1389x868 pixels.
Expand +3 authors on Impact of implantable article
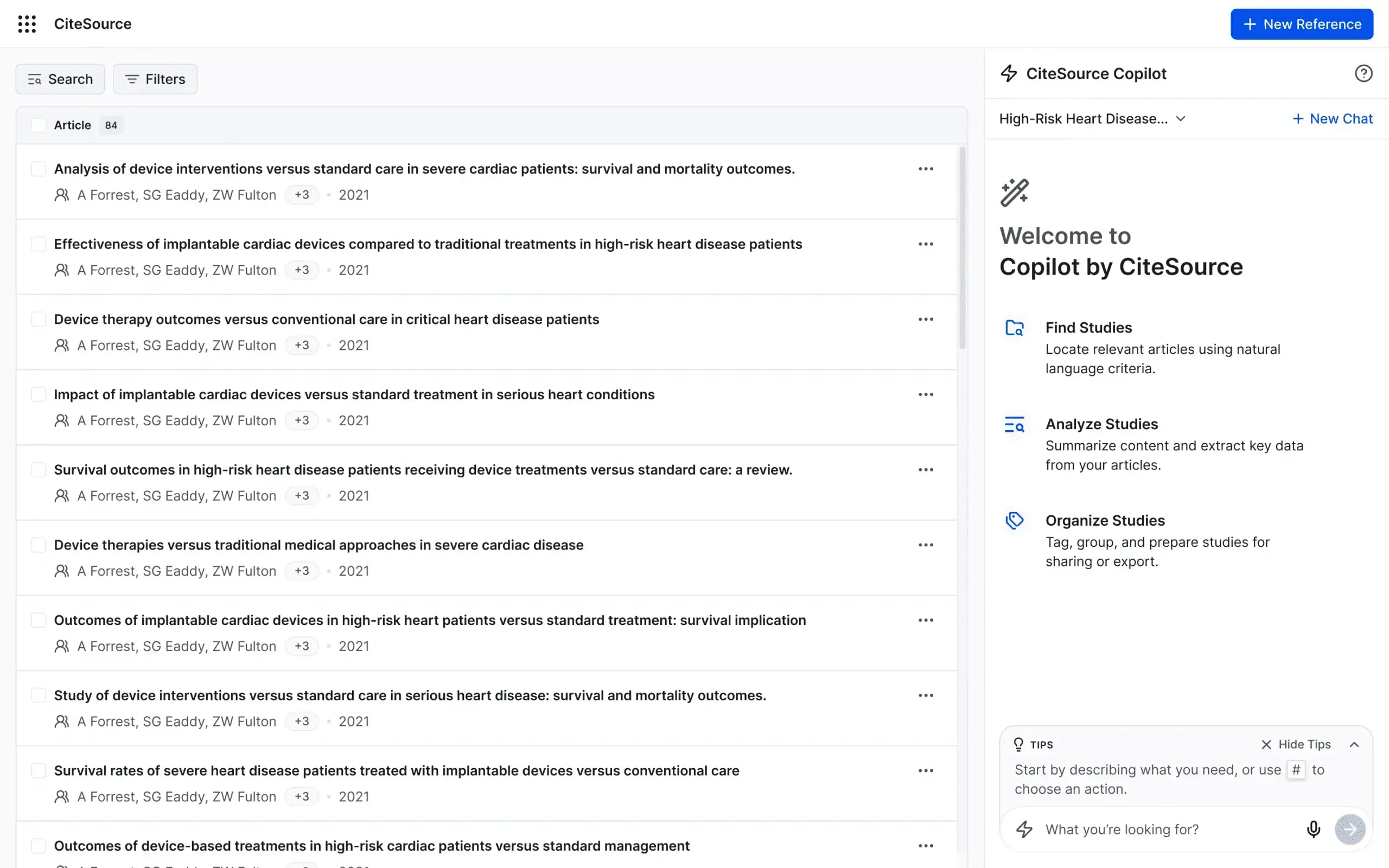tap(301, 420)
